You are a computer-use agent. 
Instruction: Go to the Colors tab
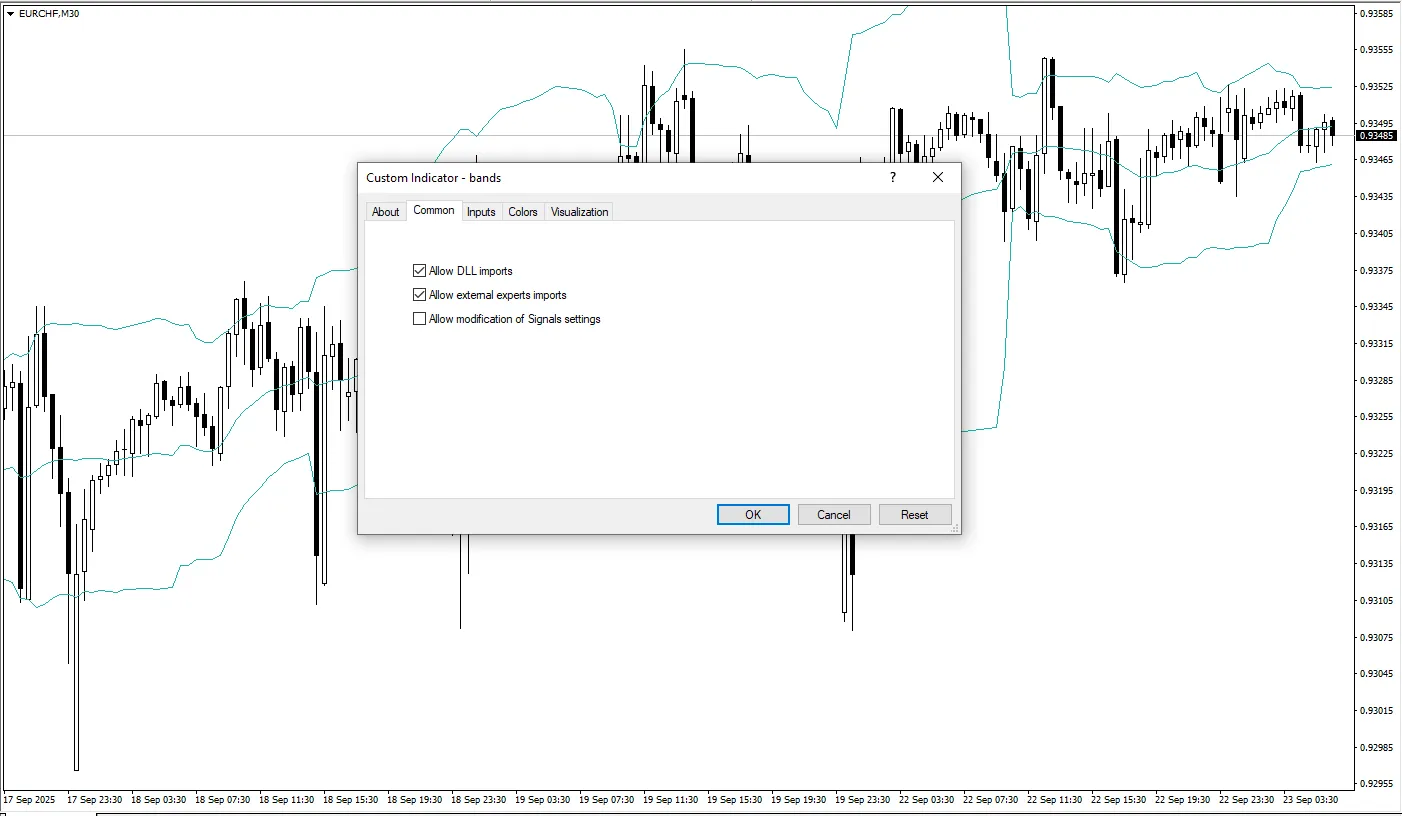(523, 212)
